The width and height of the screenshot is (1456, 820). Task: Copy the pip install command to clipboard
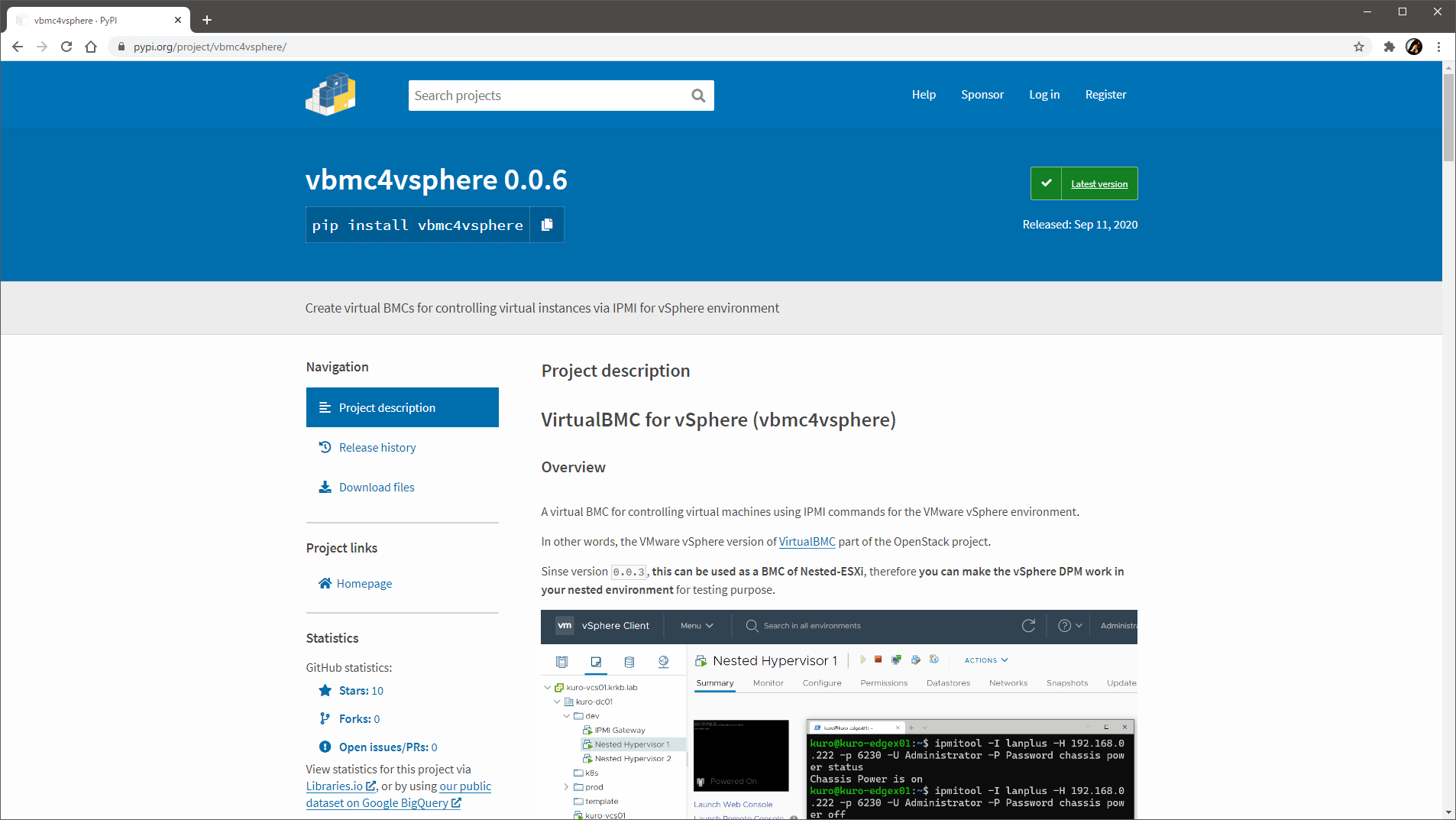point(546,224)
